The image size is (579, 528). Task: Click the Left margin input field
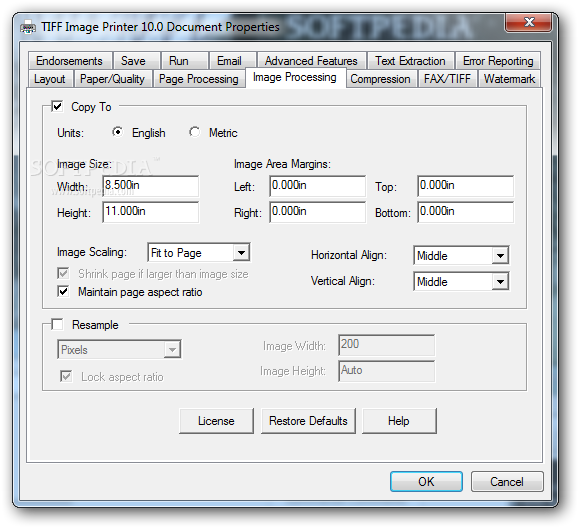(318, 186)
